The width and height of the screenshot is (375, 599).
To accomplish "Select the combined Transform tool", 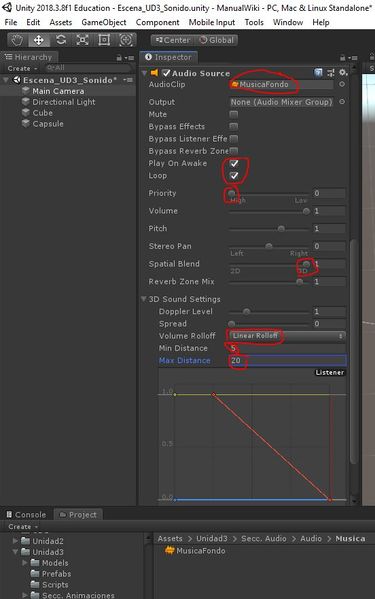I will pos(126,40).
